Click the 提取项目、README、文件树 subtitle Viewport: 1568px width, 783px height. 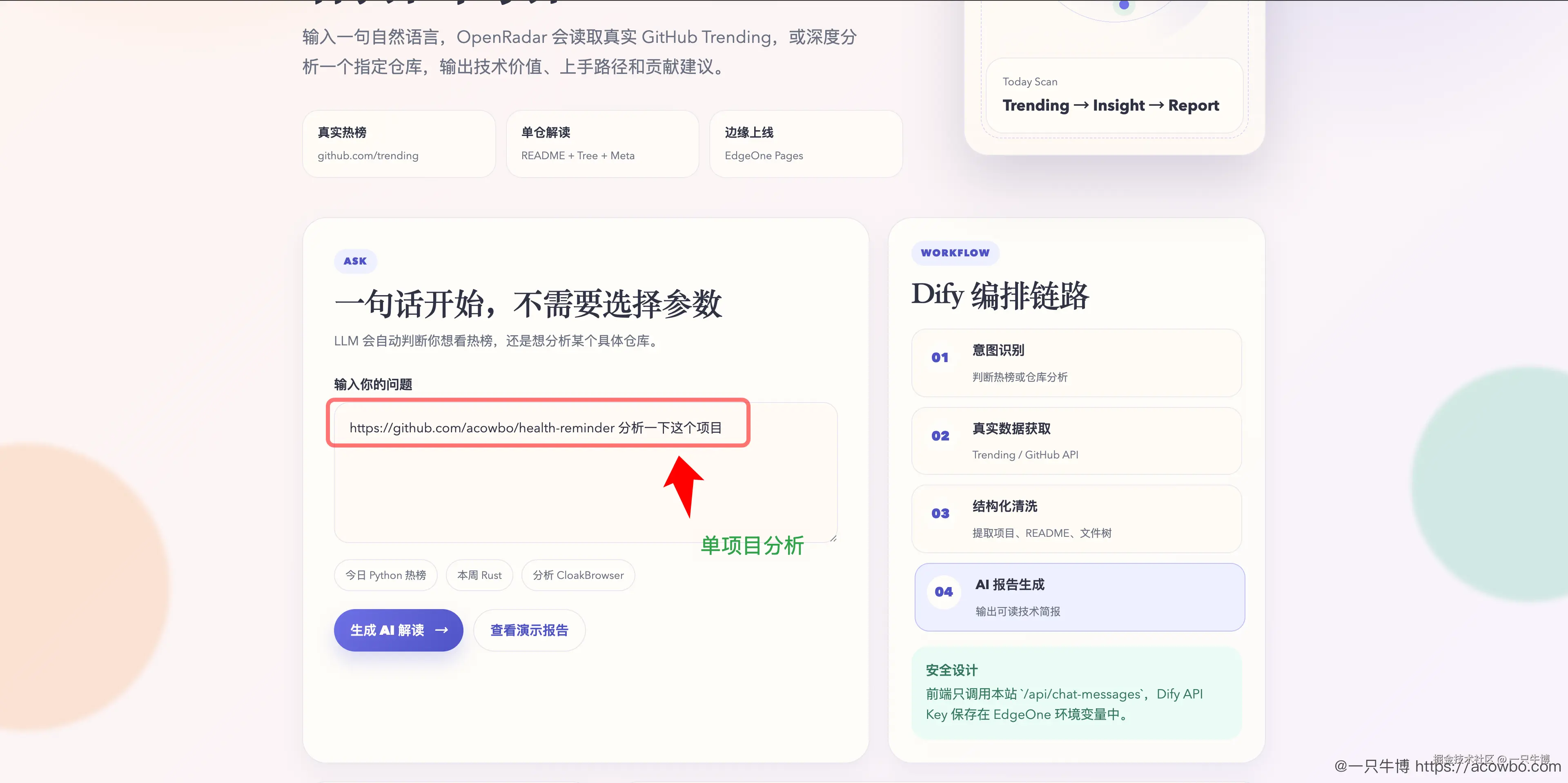[x=1042, y=533]
